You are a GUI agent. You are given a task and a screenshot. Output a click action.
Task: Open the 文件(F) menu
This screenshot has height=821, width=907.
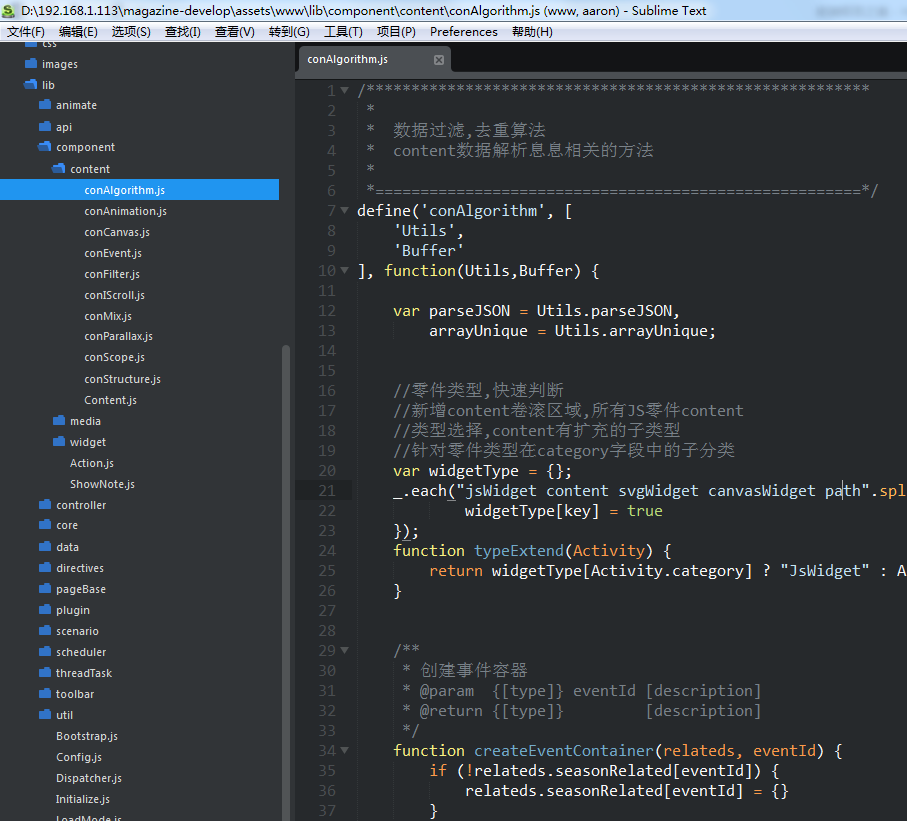(x=25, y=32)
